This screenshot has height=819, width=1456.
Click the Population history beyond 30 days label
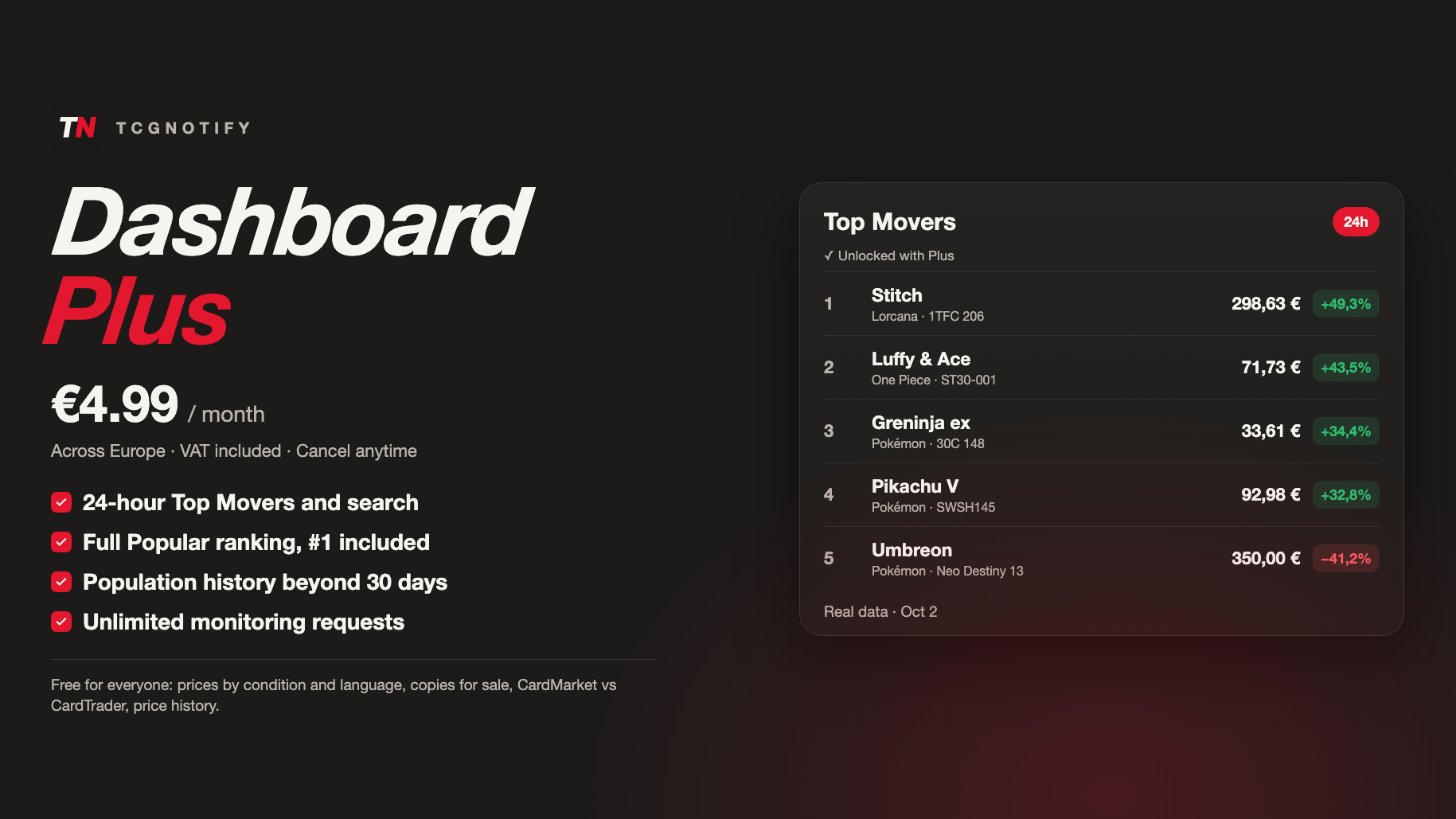[x=265, y=582]
